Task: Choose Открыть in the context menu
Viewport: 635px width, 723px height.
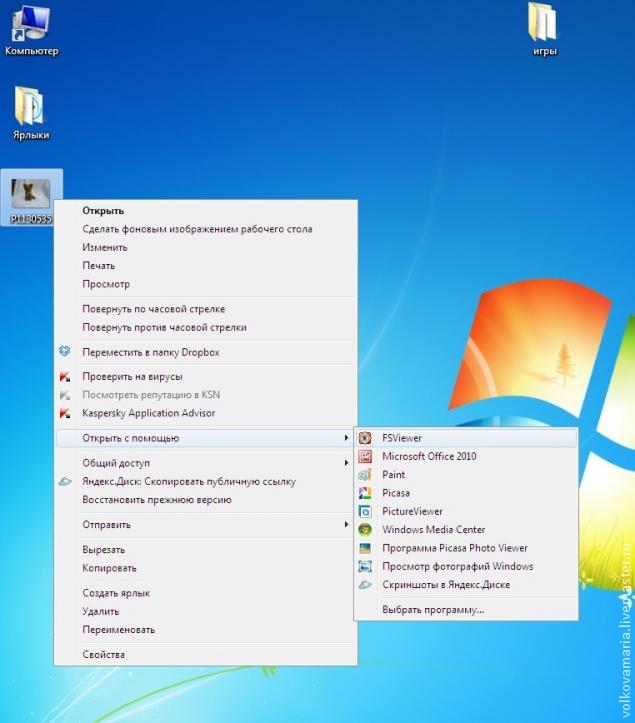Action: point(103,211)
